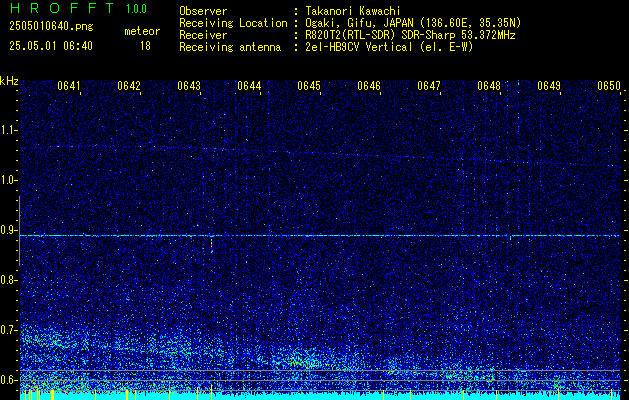
Task: Click the 0649 time marker
Action: [x=549, y=86]
